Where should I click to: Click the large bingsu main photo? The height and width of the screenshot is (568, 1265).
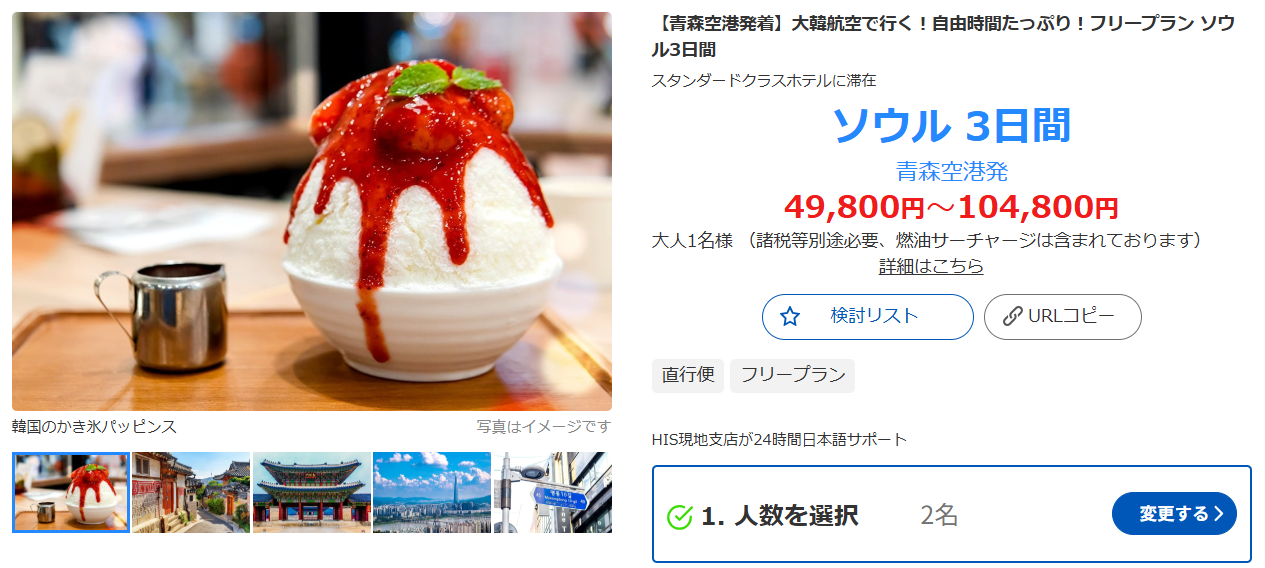coord(312,211)
